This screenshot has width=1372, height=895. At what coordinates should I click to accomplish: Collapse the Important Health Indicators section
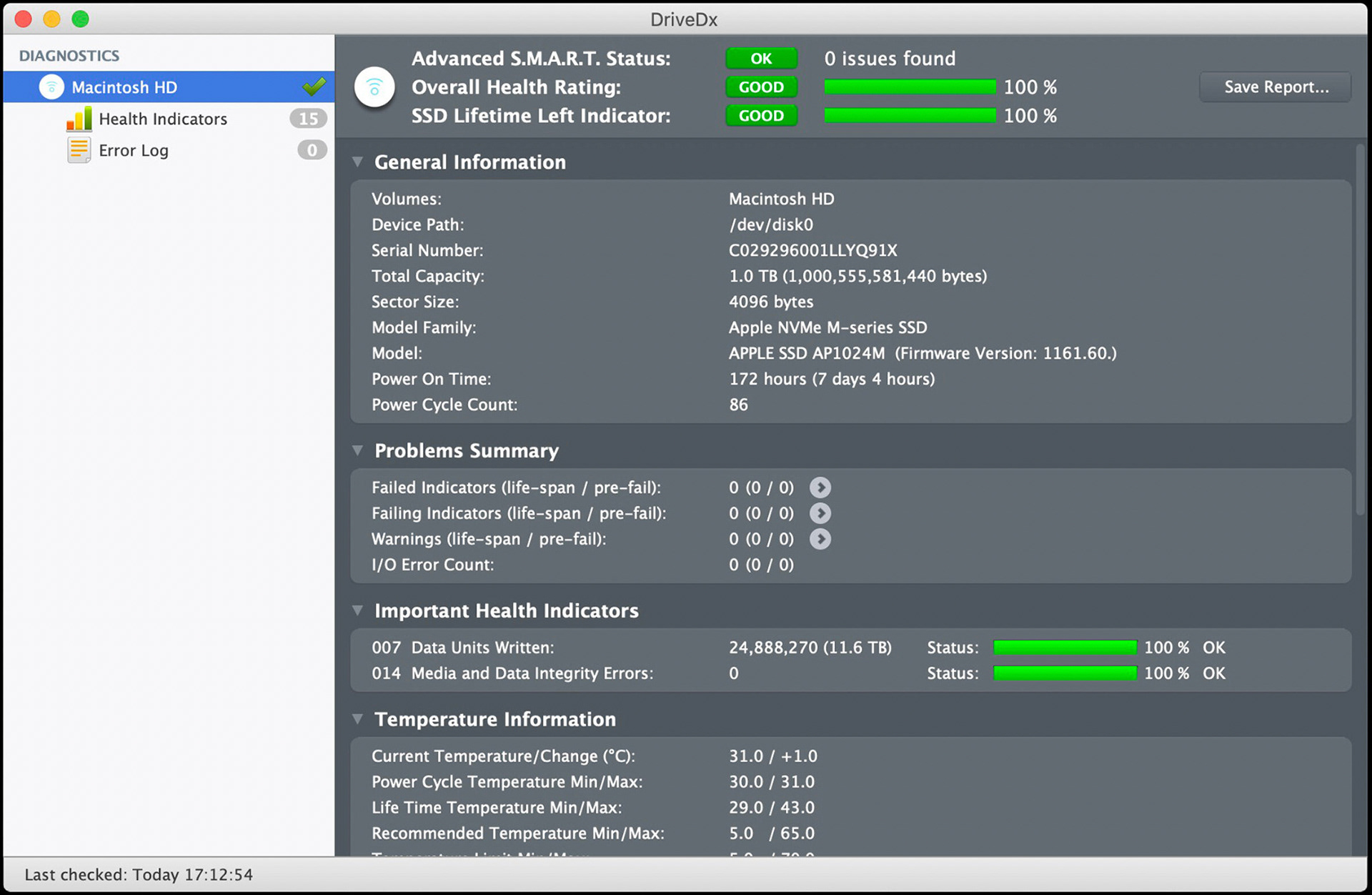358,610
